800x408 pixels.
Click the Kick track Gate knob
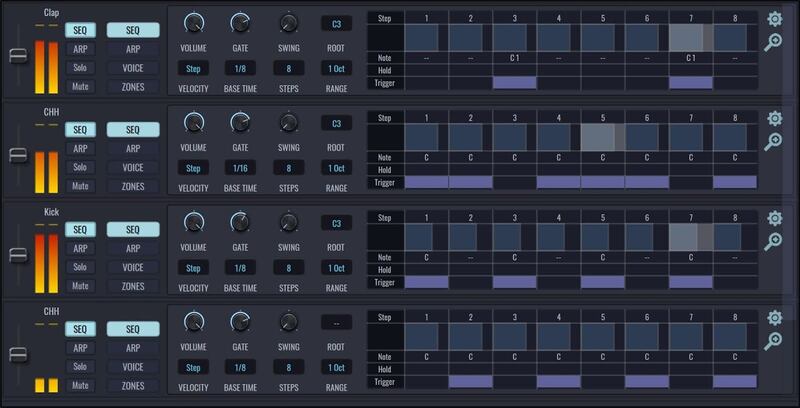(240, 222)
